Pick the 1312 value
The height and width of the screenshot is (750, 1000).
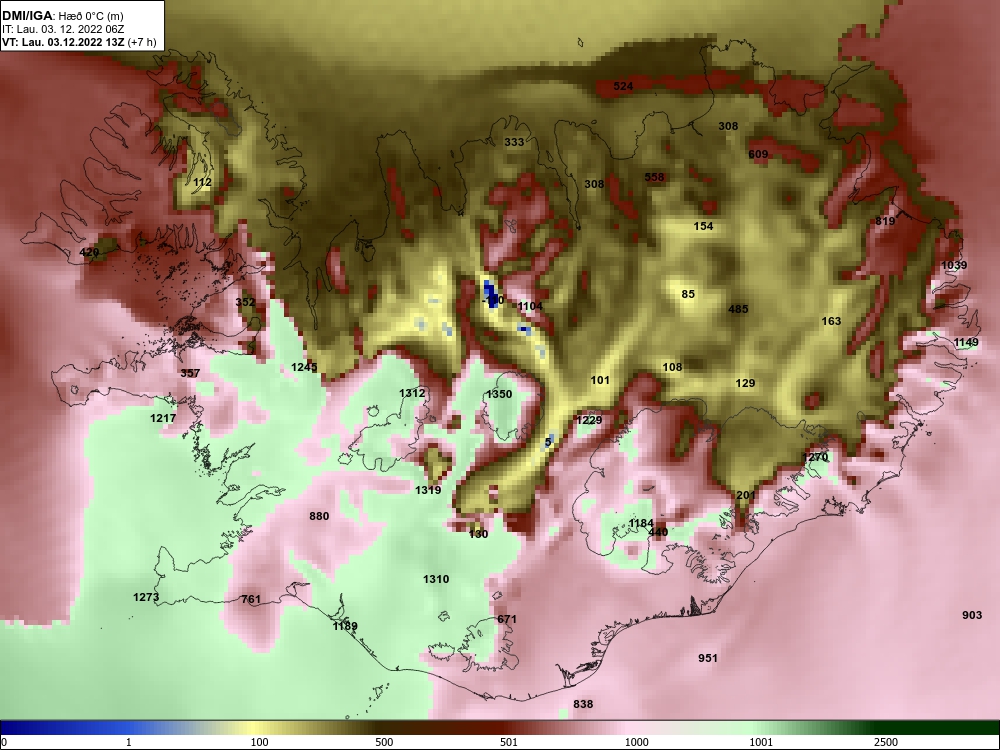point(412,393)
